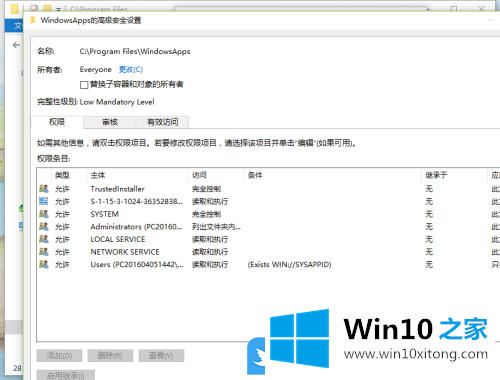Click the Administrators row user icon
This screenshot has width=500, height=380.
tap(44, 226)
